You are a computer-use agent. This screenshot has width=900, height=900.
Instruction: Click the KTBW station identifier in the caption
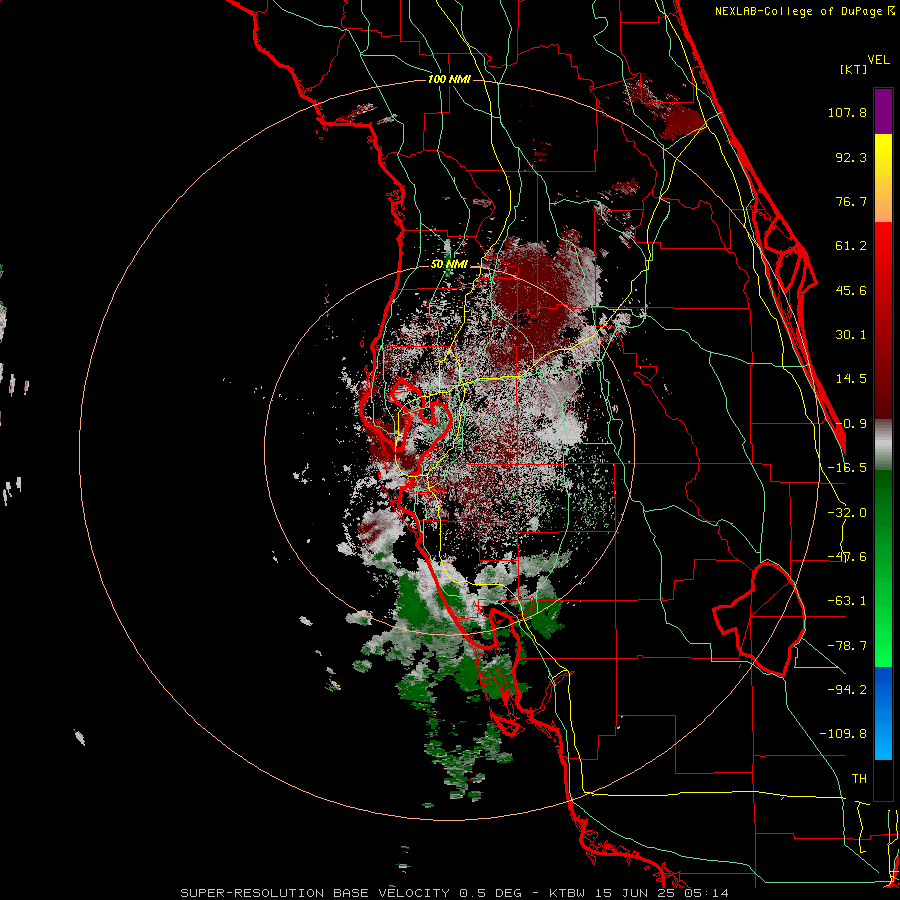pyautogui.click(x=568, y=893)
